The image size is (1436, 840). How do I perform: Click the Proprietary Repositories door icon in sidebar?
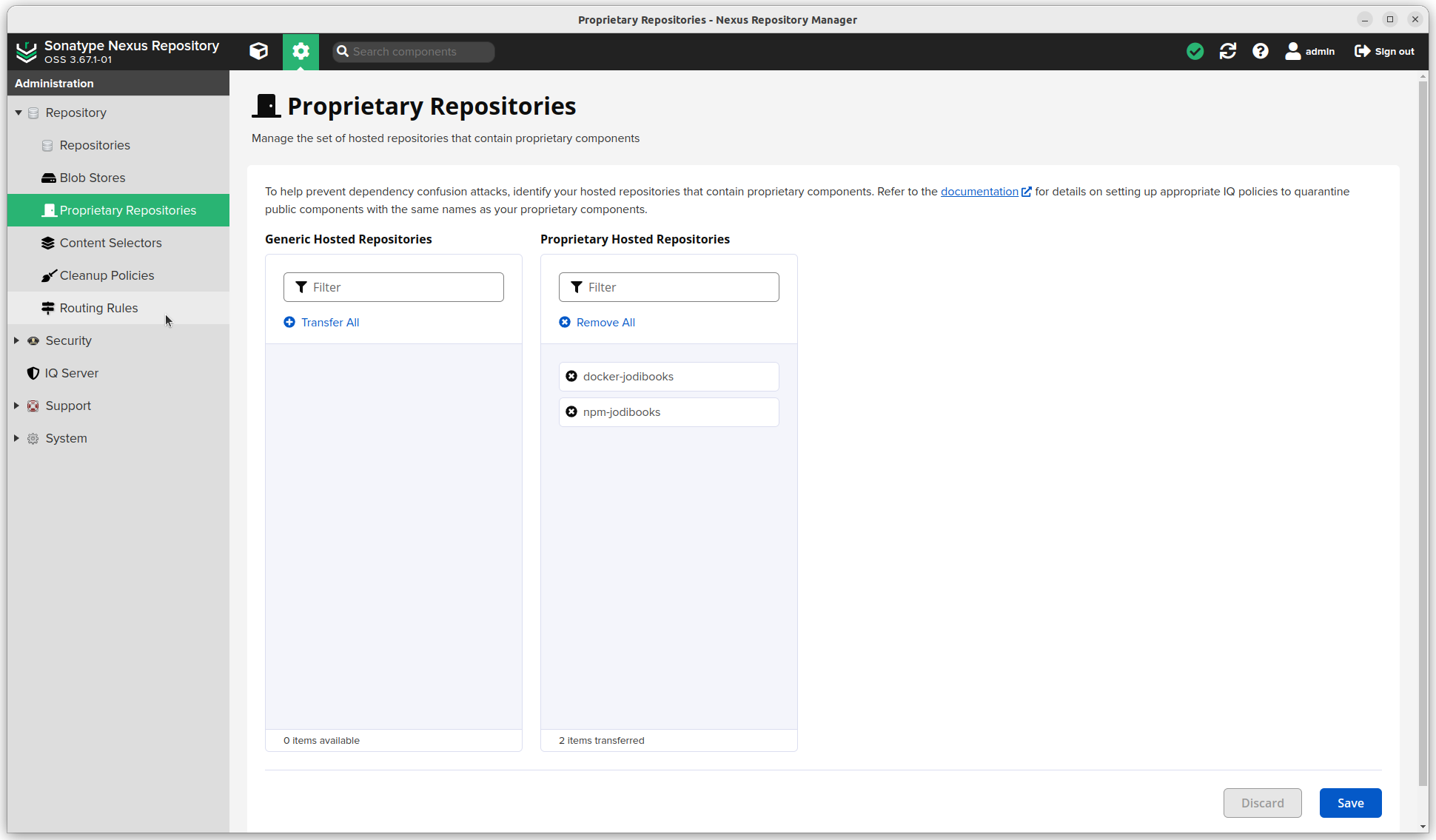[x=49, y=210]
